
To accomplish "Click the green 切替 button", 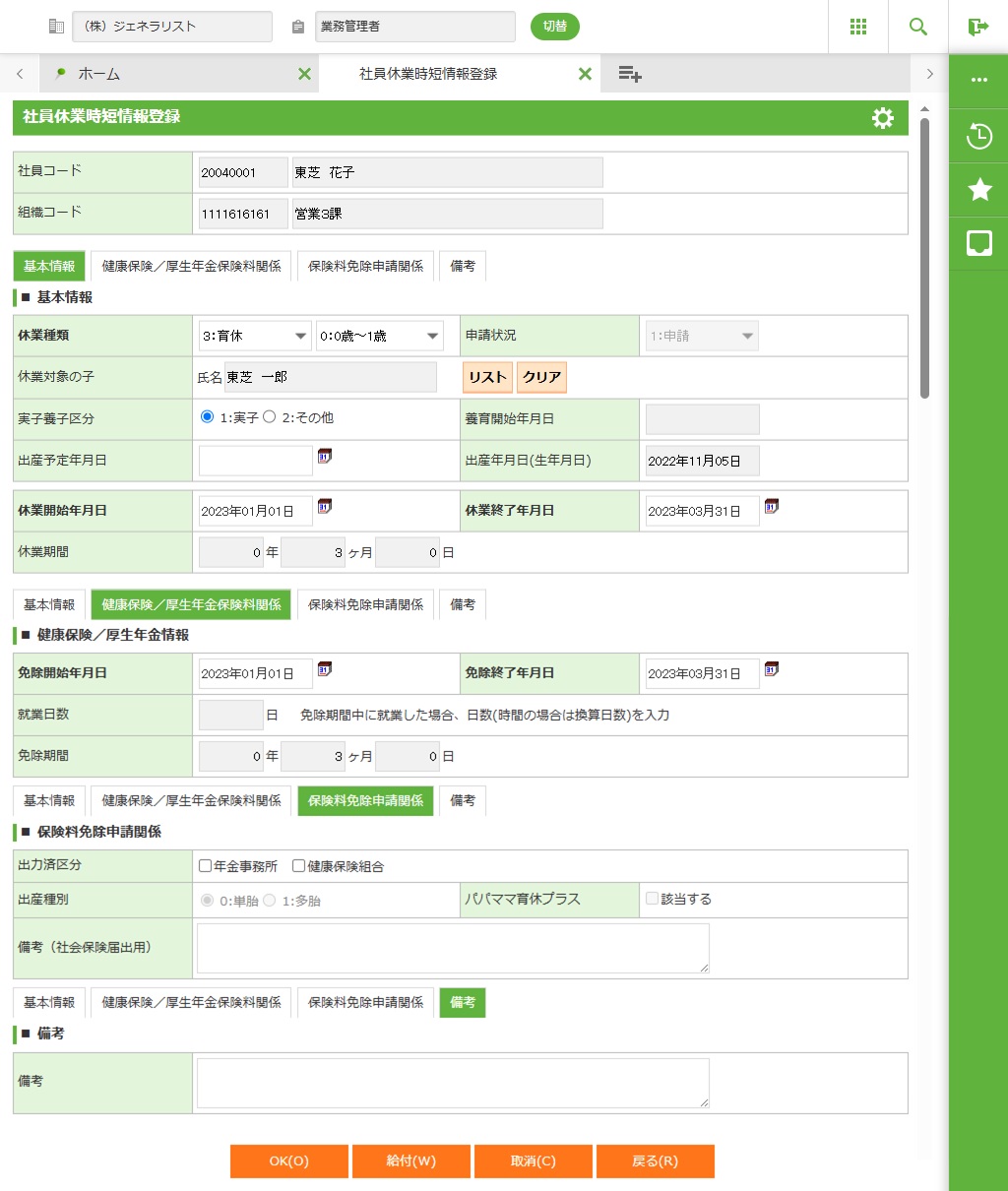I will pyautogui.click(x=555, y=27).
